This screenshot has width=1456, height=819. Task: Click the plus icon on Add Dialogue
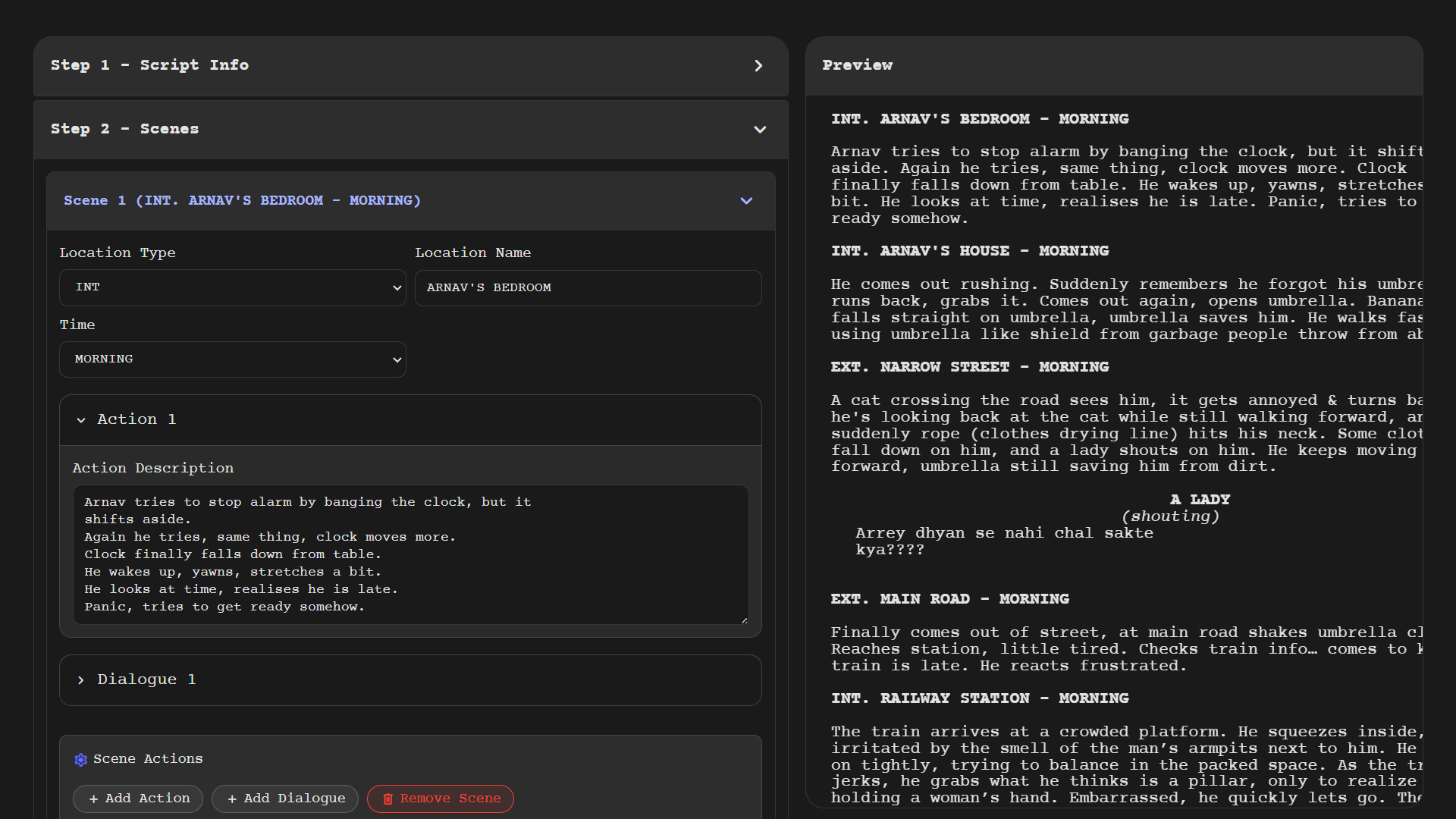pos(232,799)
